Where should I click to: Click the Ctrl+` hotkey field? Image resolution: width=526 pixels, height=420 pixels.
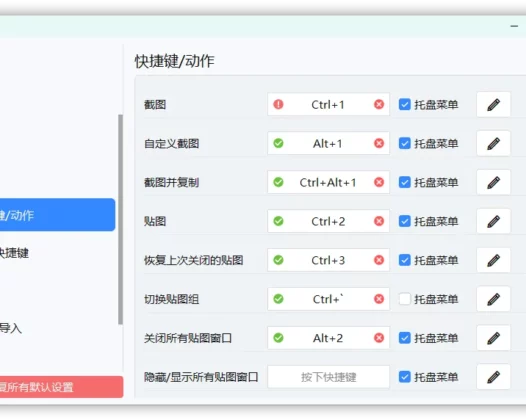[328, 299]
